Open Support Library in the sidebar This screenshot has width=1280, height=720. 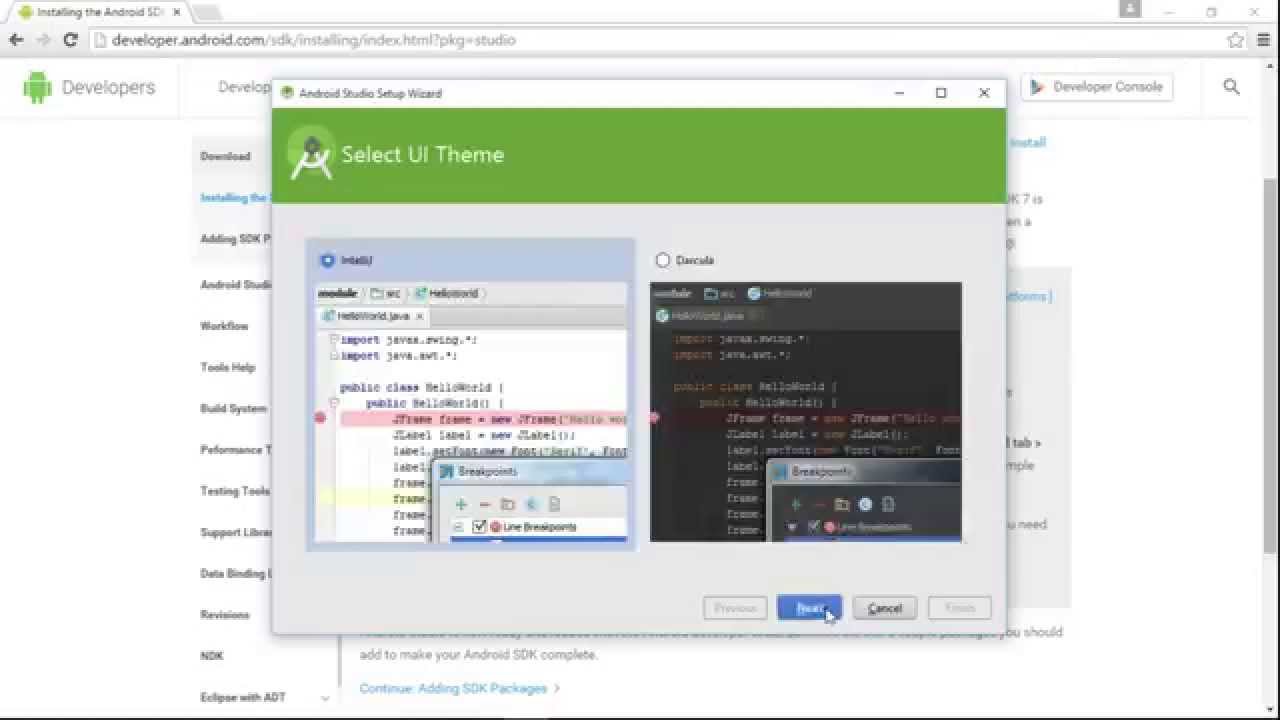[236, 532]
